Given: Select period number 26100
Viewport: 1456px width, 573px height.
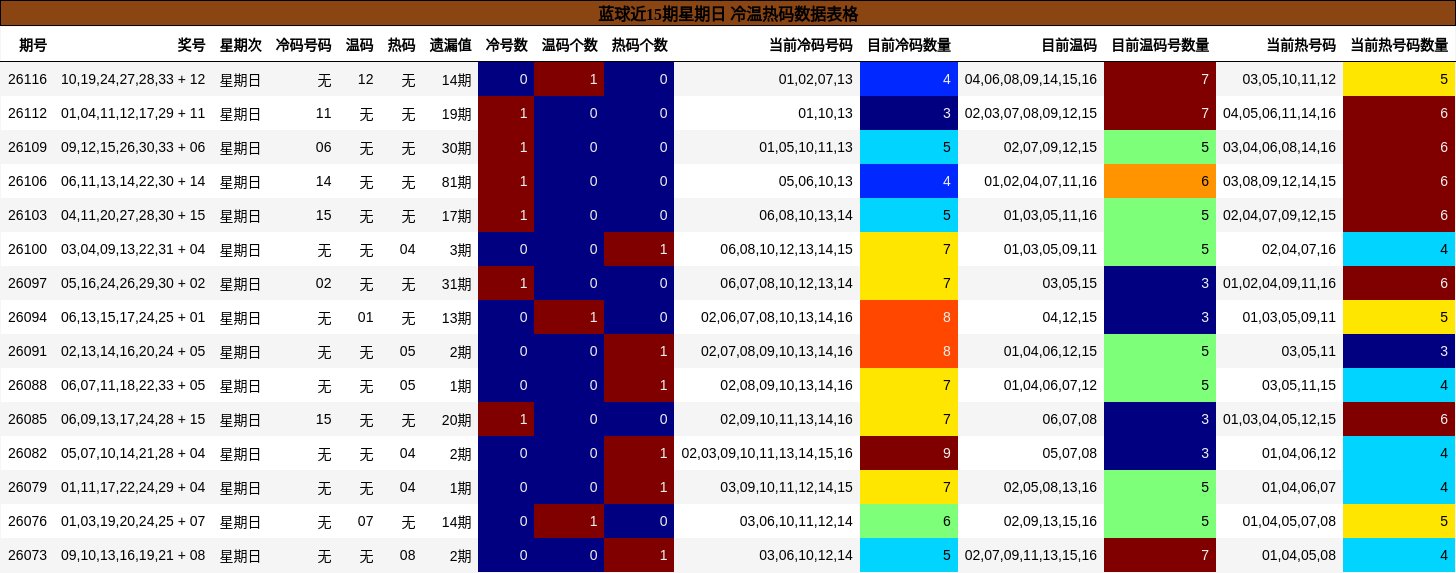Looking at the screenshot, I should coord(27,249).
